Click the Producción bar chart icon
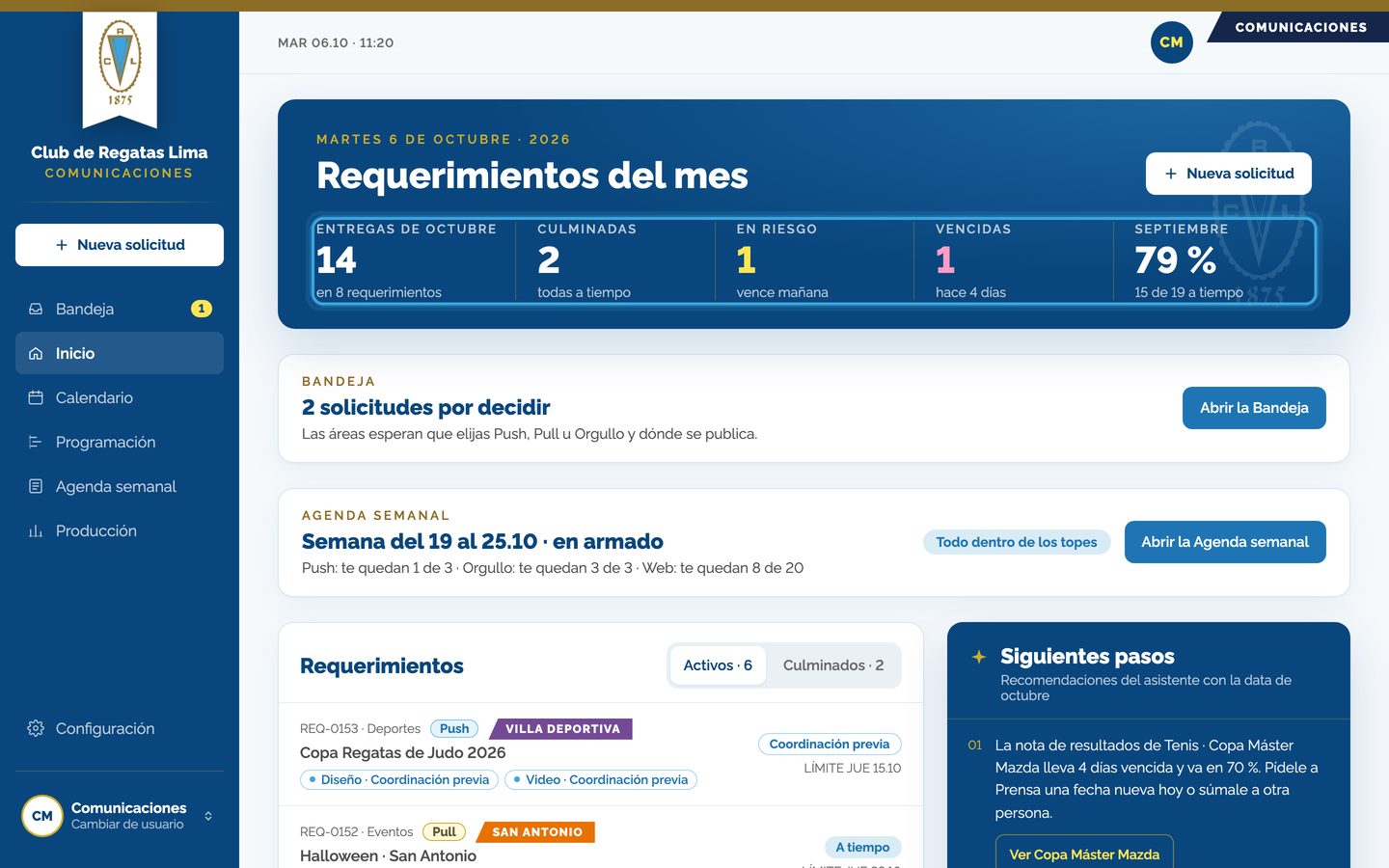This screenshot has height=868, width=1389. point(36,530)
